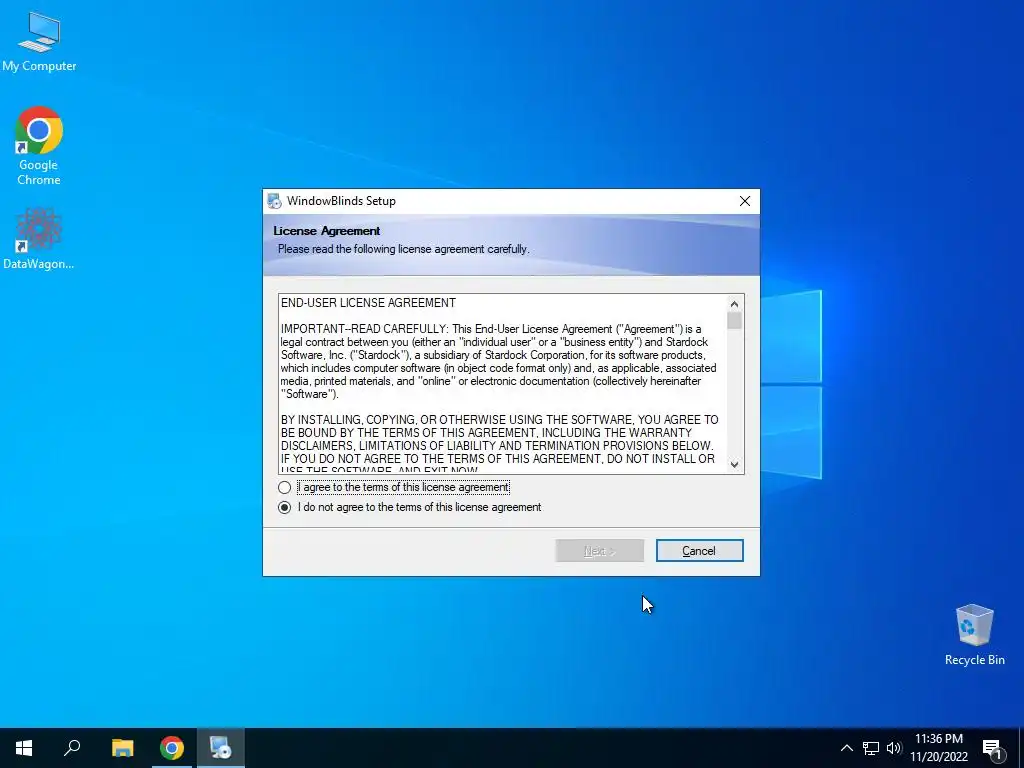Open the Windows Start menu
The height and width of the screenshot is (768, 1024).
click(24, 748)
